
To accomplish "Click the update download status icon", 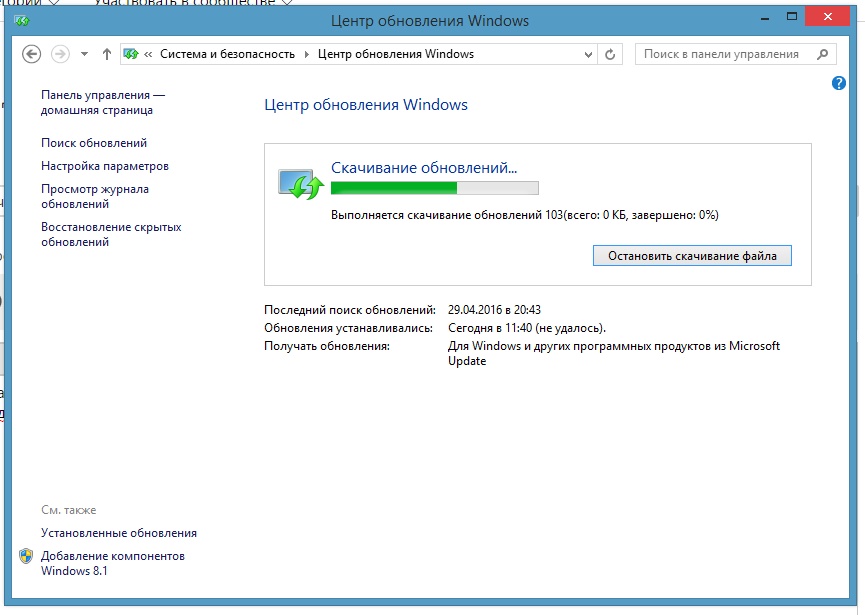I will click(x=301, y=184).
